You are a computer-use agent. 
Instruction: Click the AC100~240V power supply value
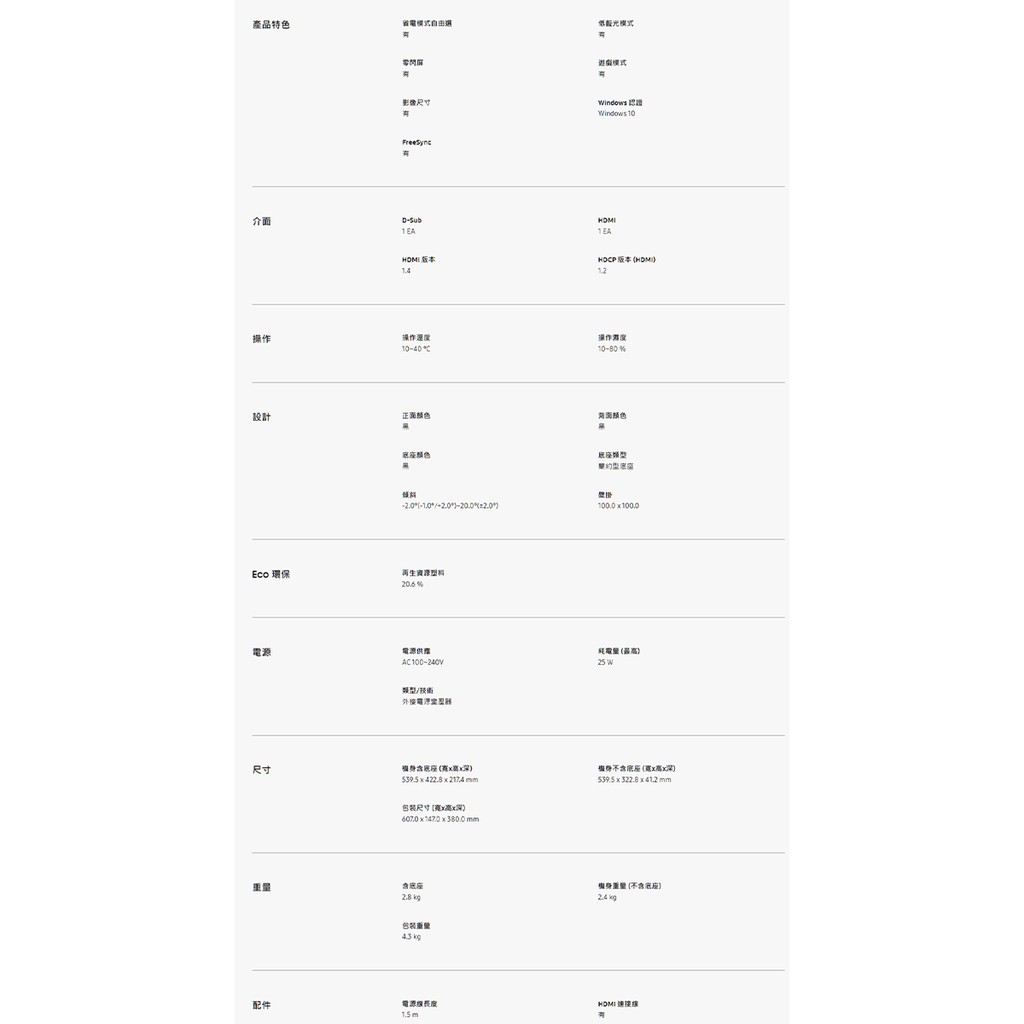[x=423, y=662]
